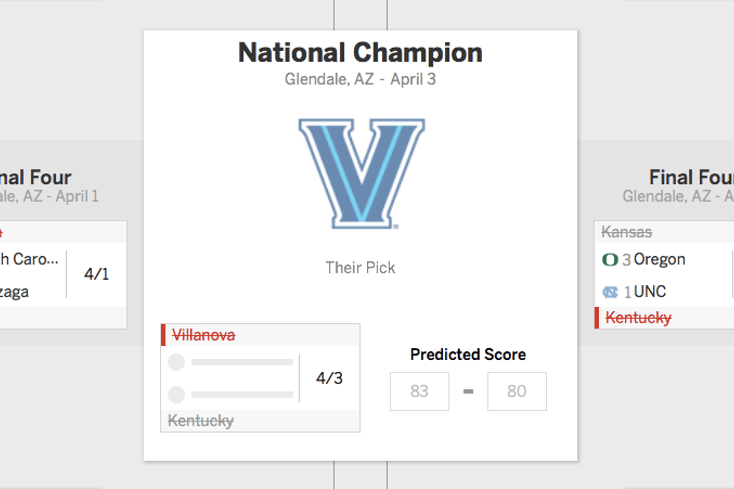This screenshot has height=489, width=734.
Task: Click the National Champion heading
Action: [360, 52]
